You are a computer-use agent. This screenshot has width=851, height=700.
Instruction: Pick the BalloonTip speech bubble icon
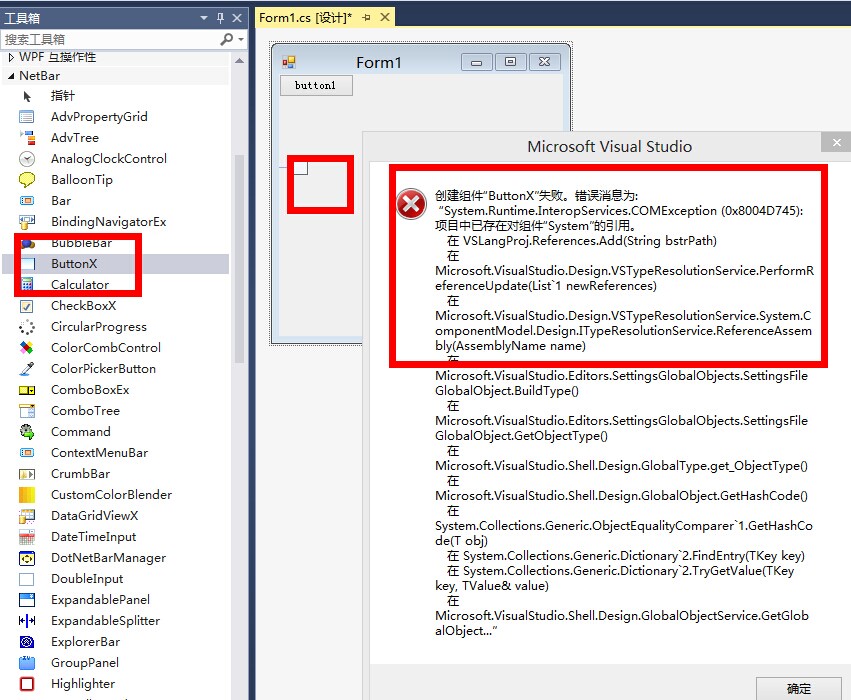point(27,180)
